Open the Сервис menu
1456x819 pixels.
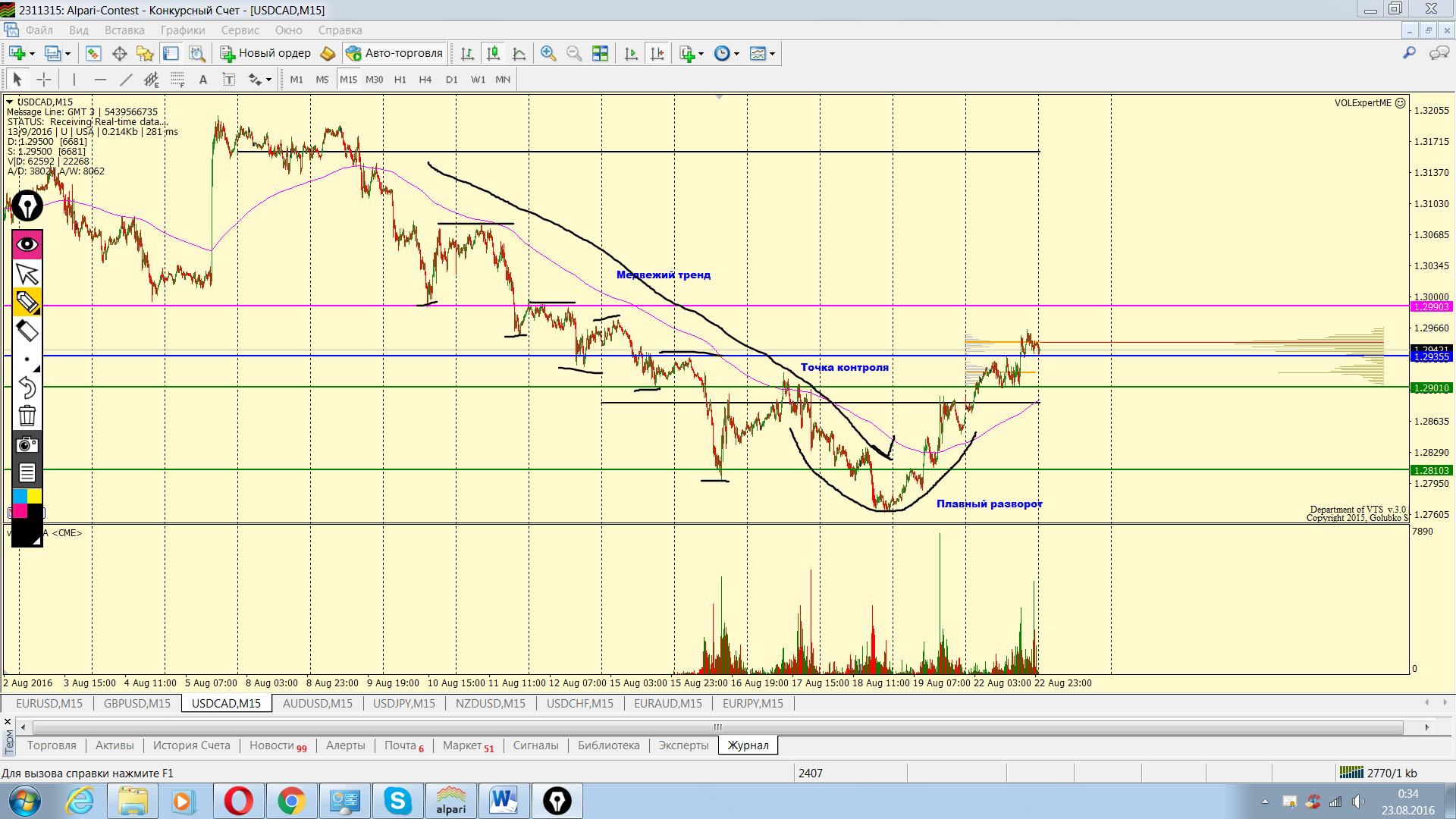(x=240, y=30)
